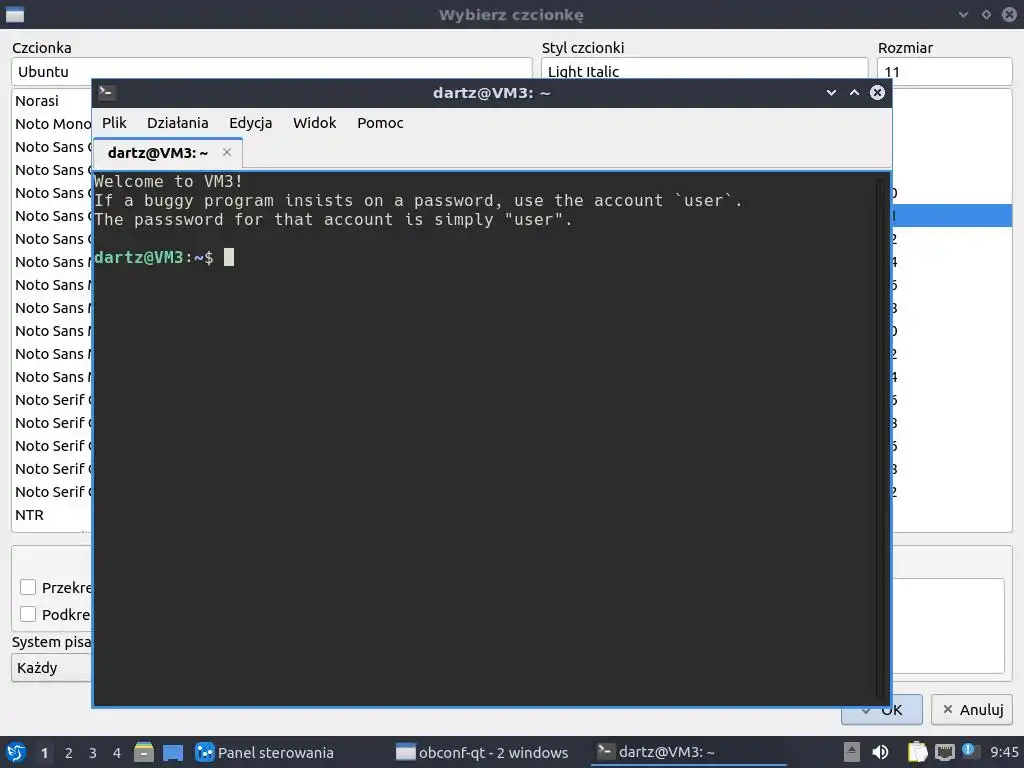Click the network monitor tray icon
Image resolution: width=1024 pixels, height=768 pixels.
[x=945, y=752]
